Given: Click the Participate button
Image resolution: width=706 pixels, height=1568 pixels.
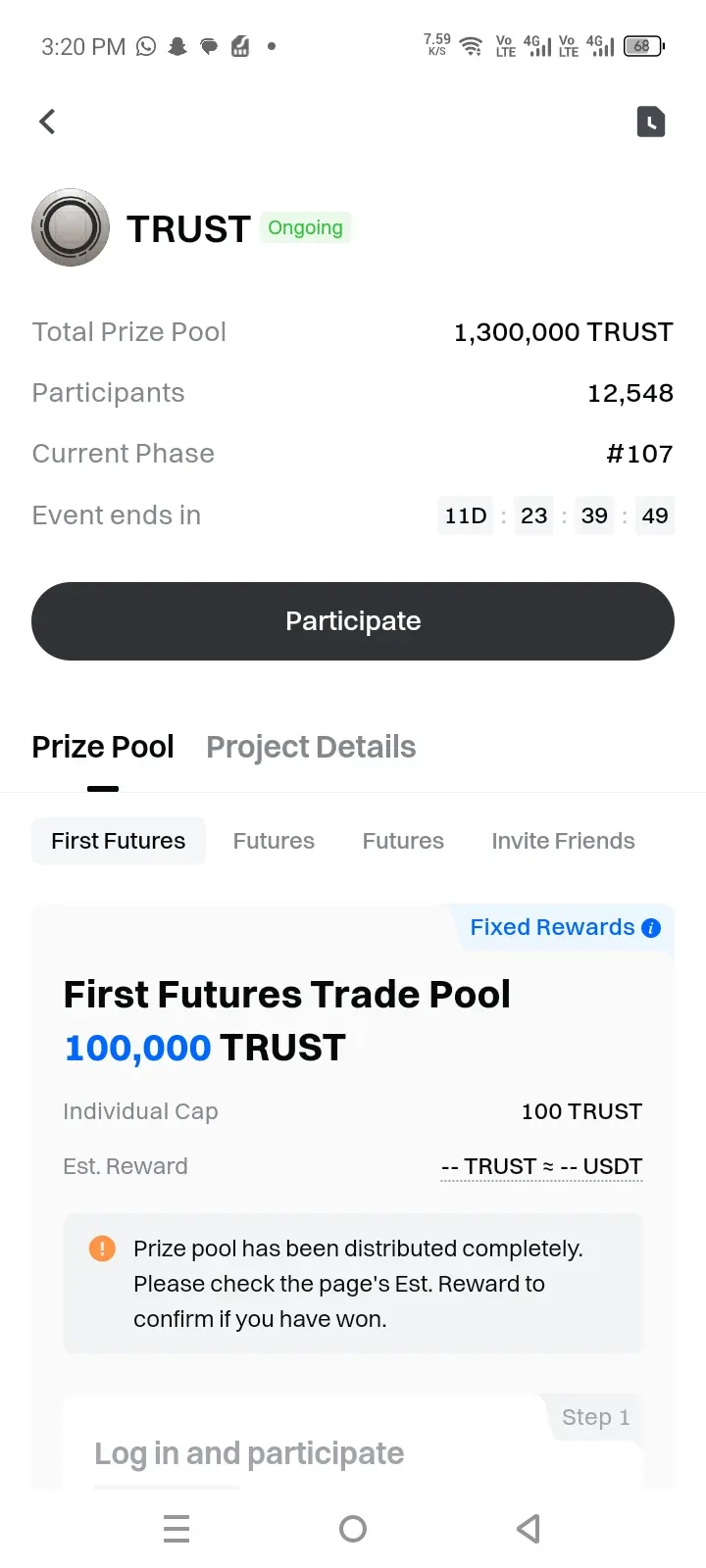Looking at the screenshot, I should (x=353, y=621).
